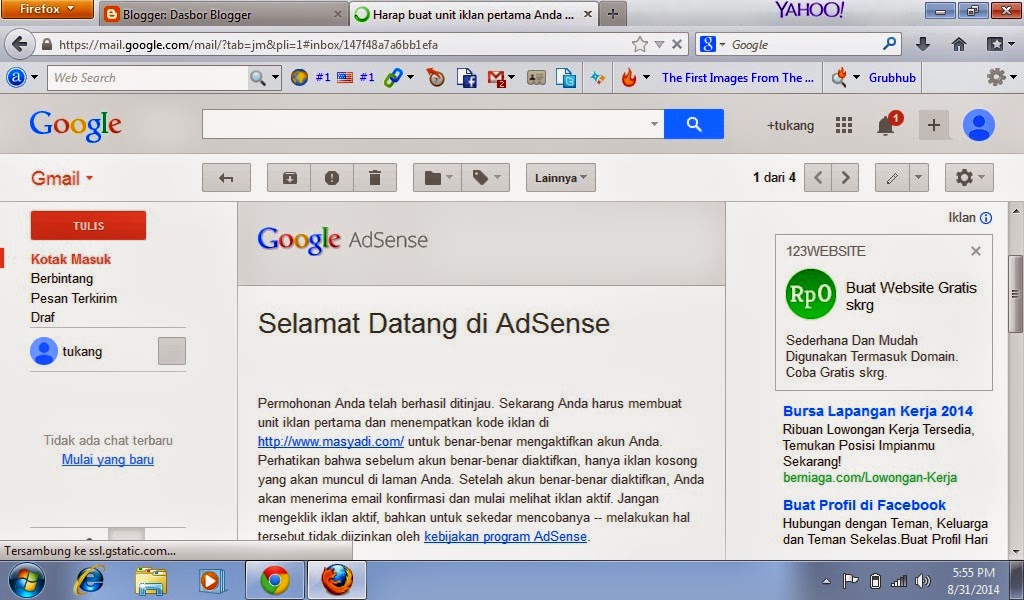Return to inbox with back arrow button
The height and width of the screenshot is (600, 1024).
click(x=226, y=178)
